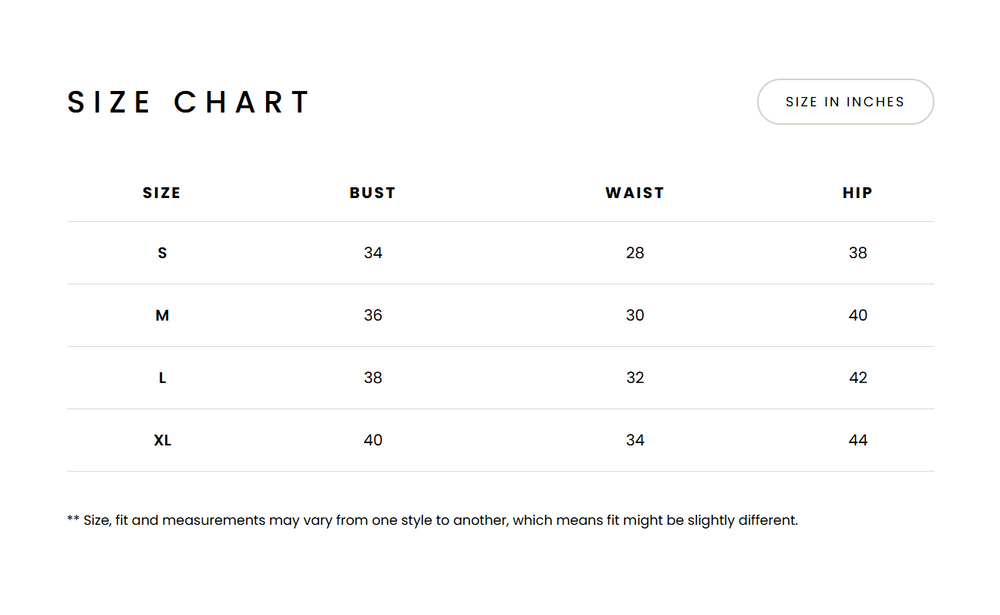Select the M size row label
The height and width of the screenshot is (615, 1000).
(x=162, y=316)
